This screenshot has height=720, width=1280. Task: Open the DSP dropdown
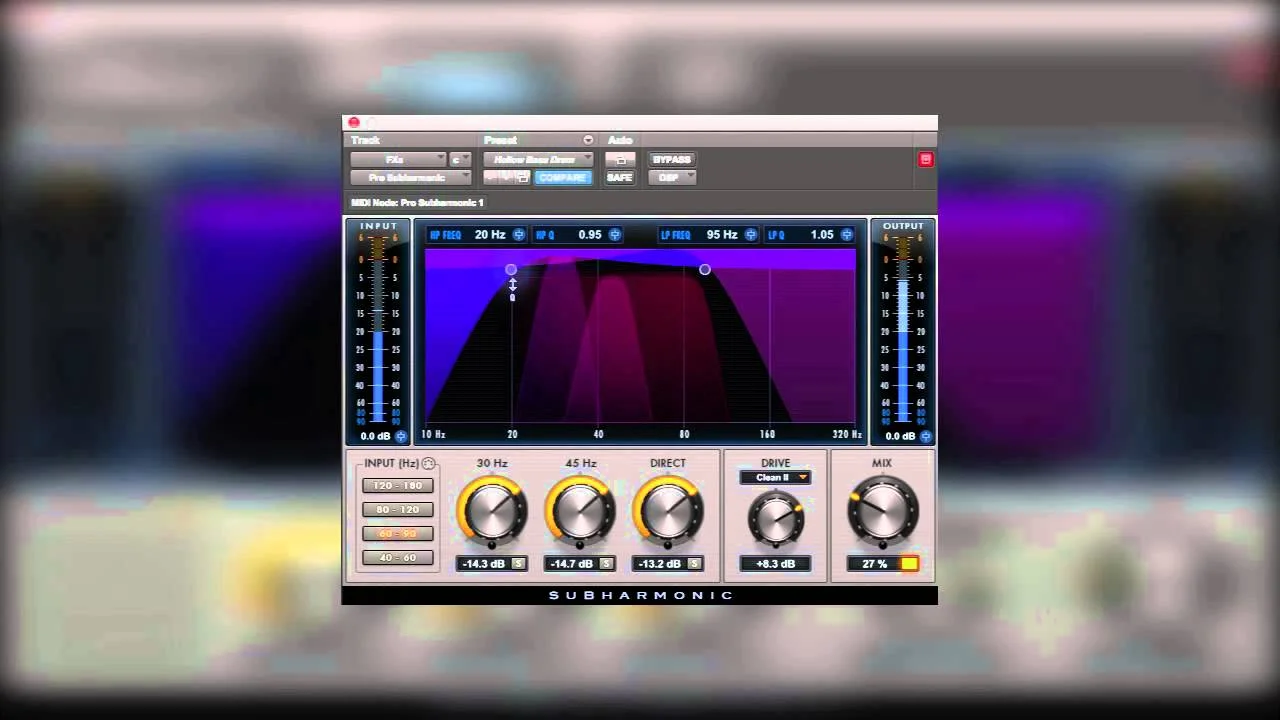click(671, 177)
